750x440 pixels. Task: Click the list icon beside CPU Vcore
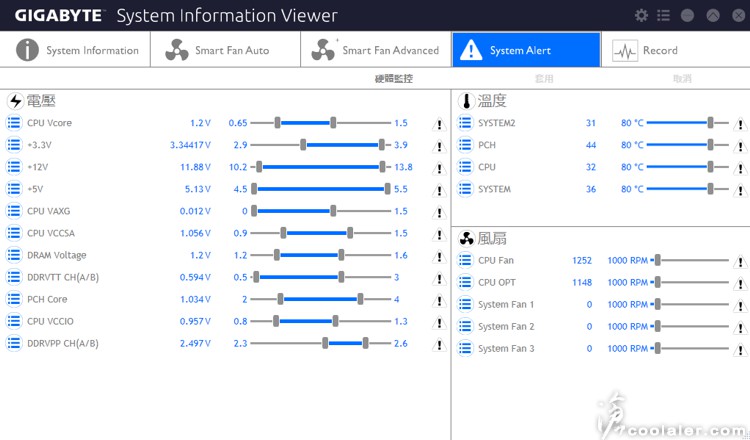point(14,123)
